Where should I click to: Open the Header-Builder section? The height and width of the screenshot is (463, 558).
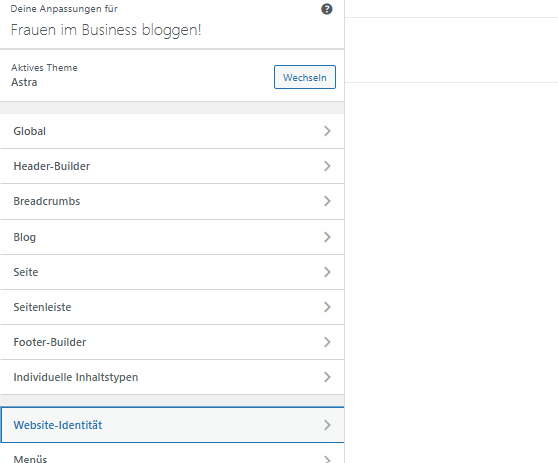[x=172, y=166]
